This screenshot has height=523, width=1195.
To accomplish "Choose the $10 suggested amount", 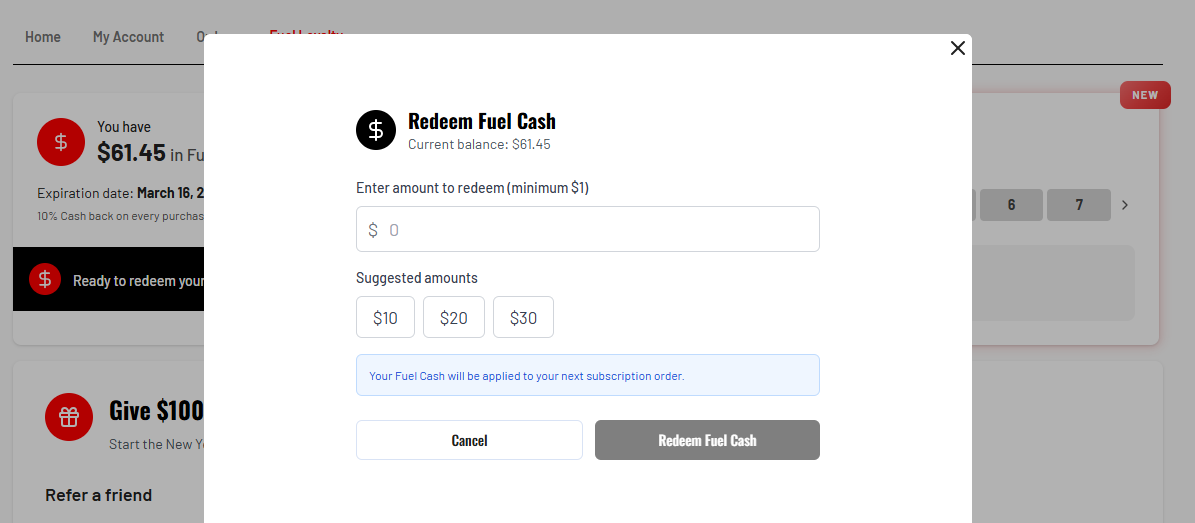I will click(385, 318).
